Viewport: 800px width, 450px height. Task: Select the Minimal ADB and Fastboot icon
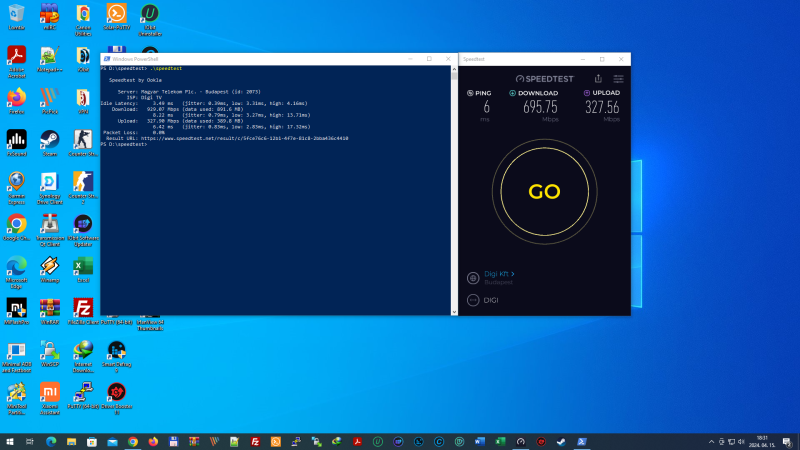point(16,356)
